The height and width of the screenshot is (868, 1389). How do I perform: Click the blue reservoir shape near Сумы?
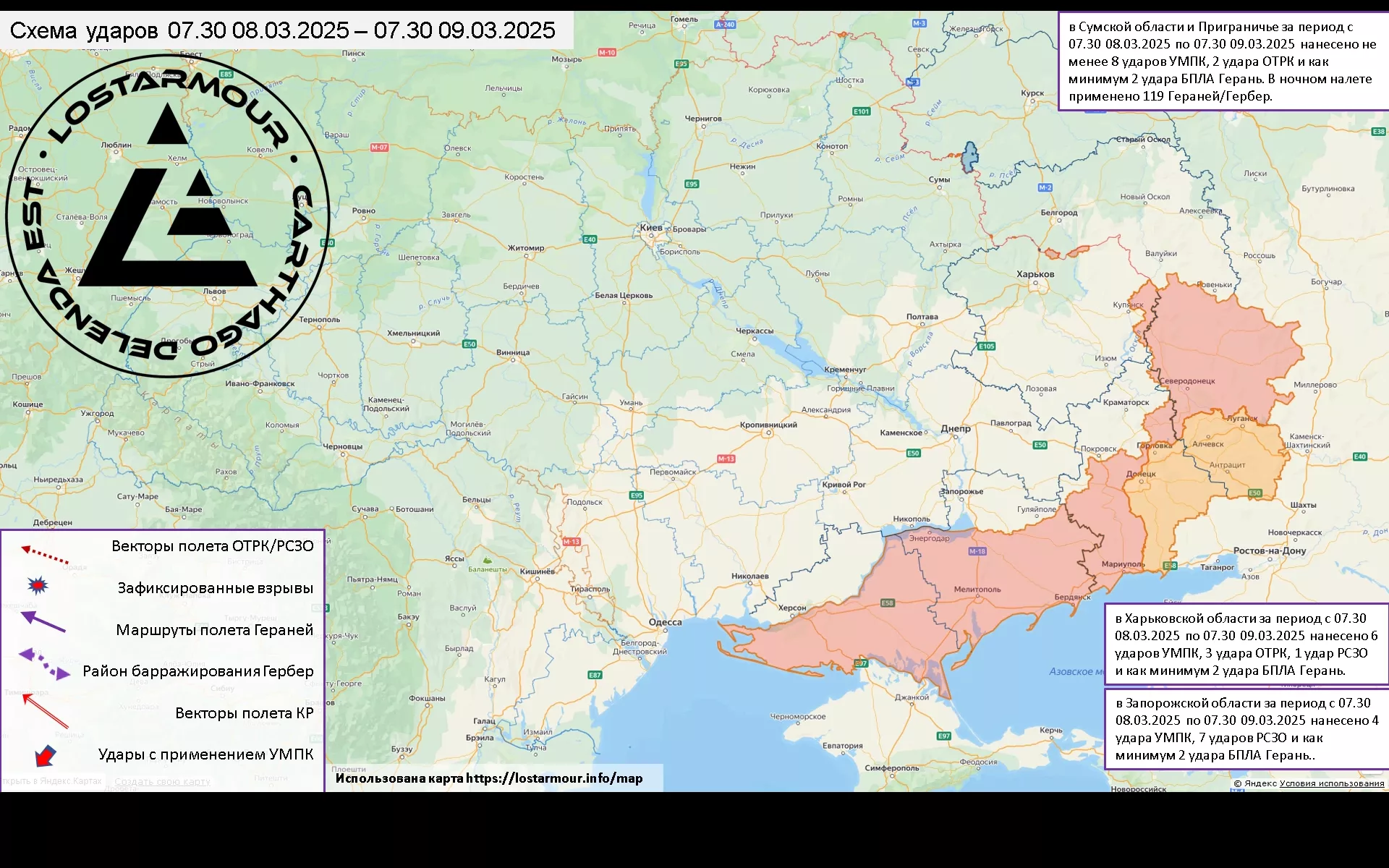[970, 156]
